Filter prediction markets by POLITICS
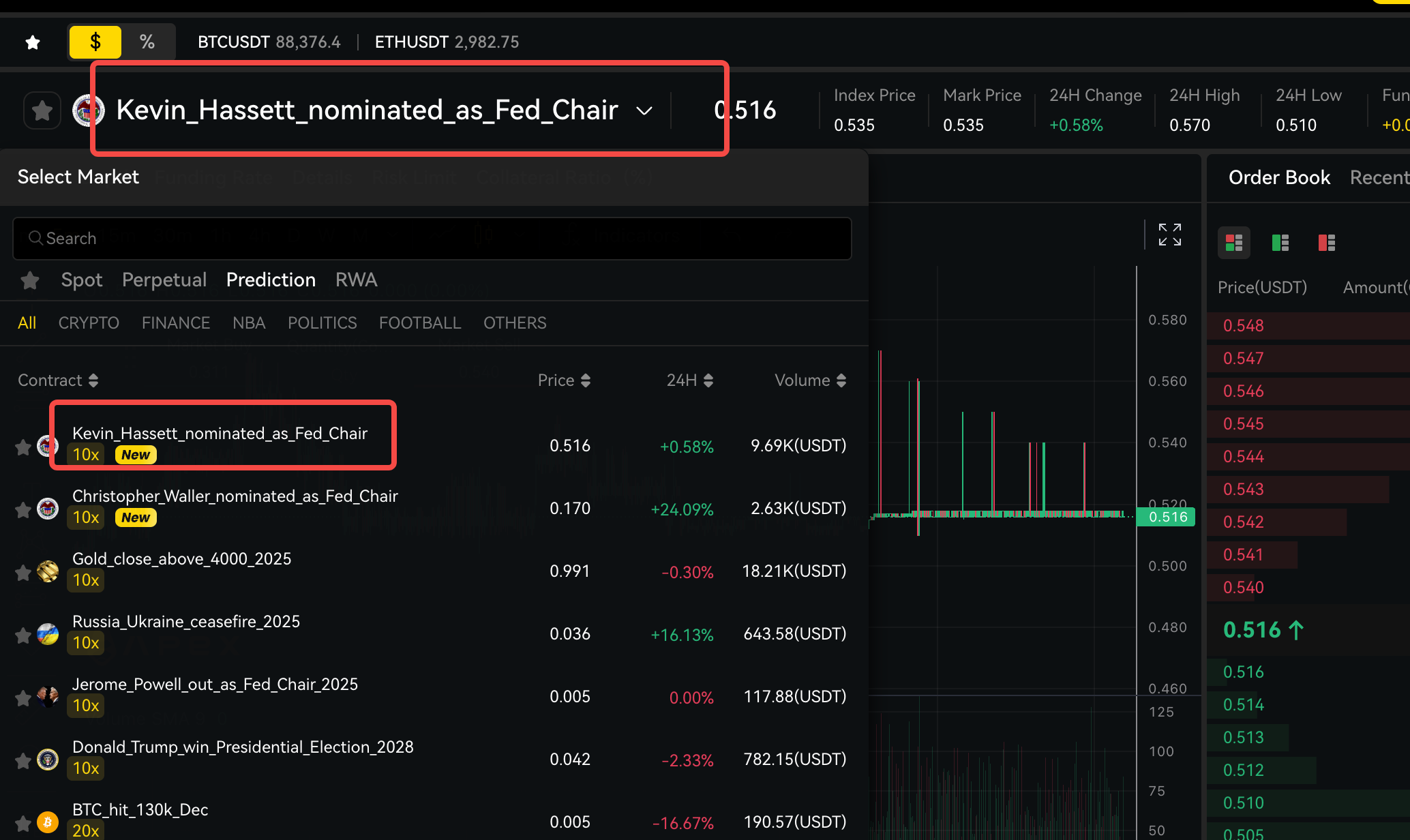1410x840 pixels. [322, 323]
